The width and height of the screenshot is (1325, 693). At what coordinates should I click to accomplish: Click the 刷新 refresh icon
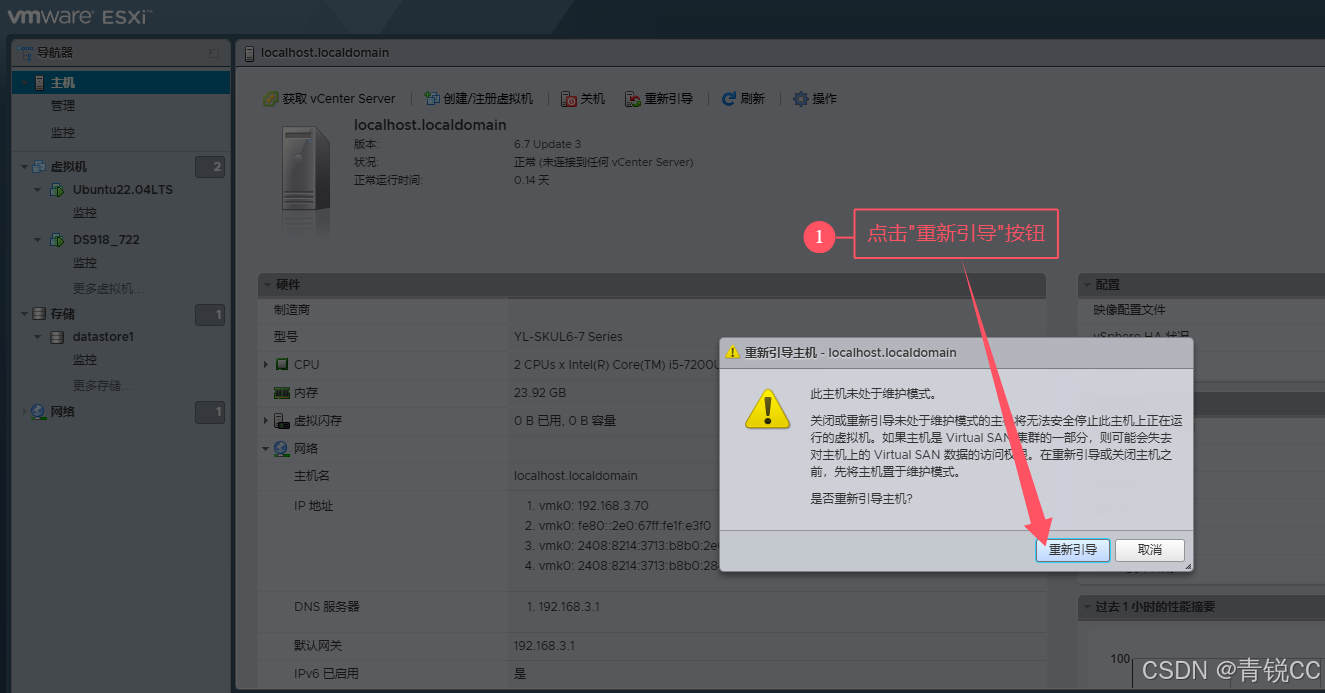(729, 99)
